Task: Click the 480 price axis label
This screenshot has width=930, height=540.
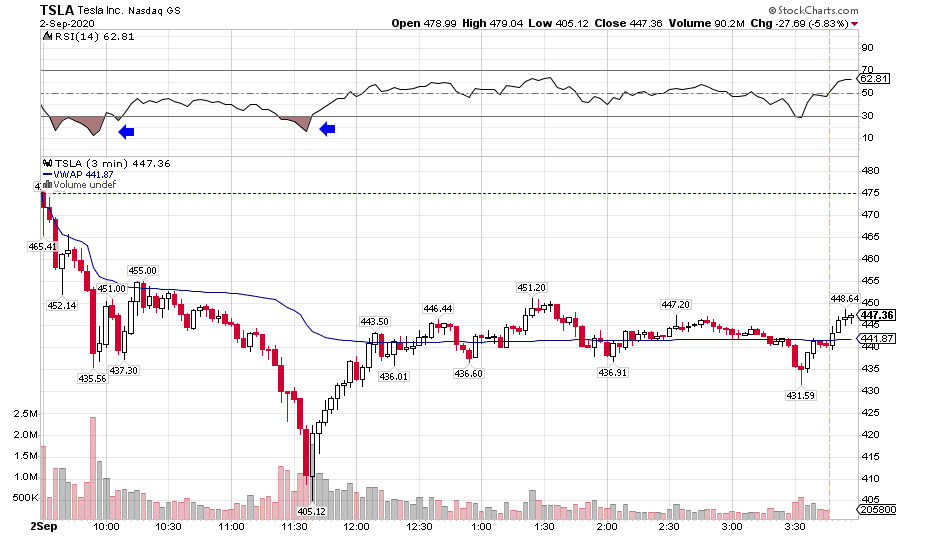Action: point(870,171)
